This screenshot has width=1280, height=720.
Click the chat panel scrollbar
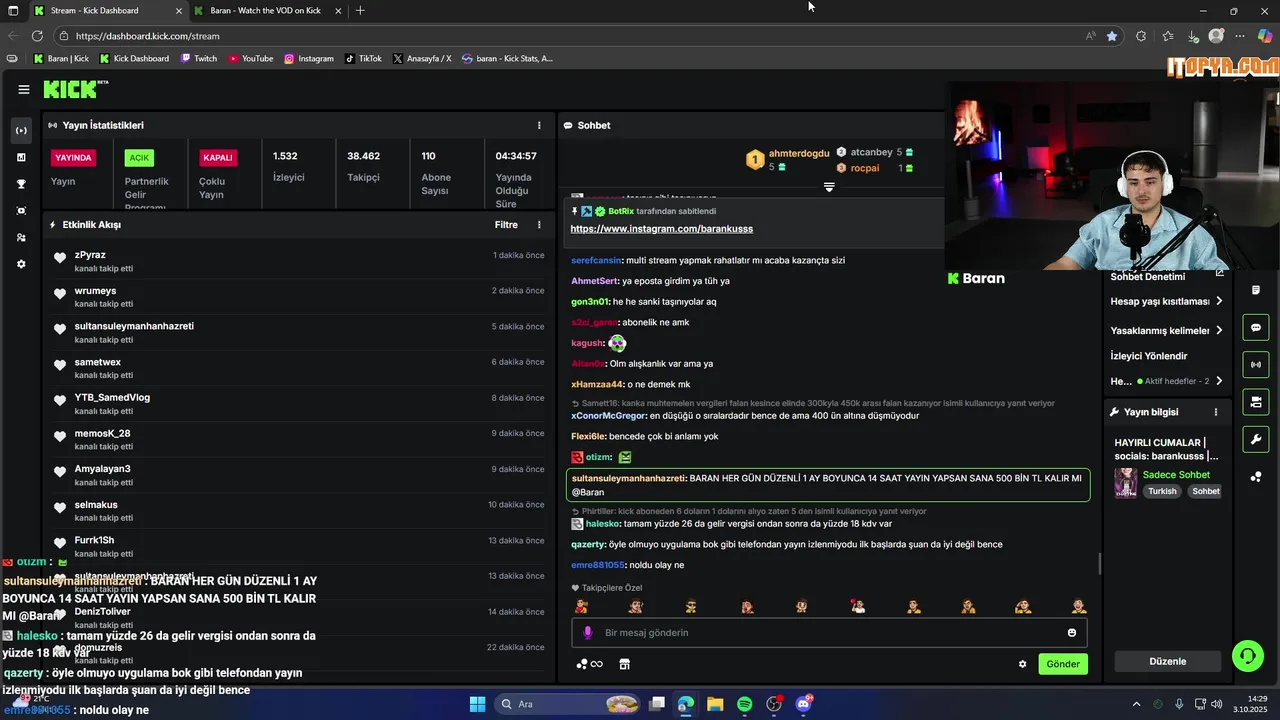[x=1099, y=564]
